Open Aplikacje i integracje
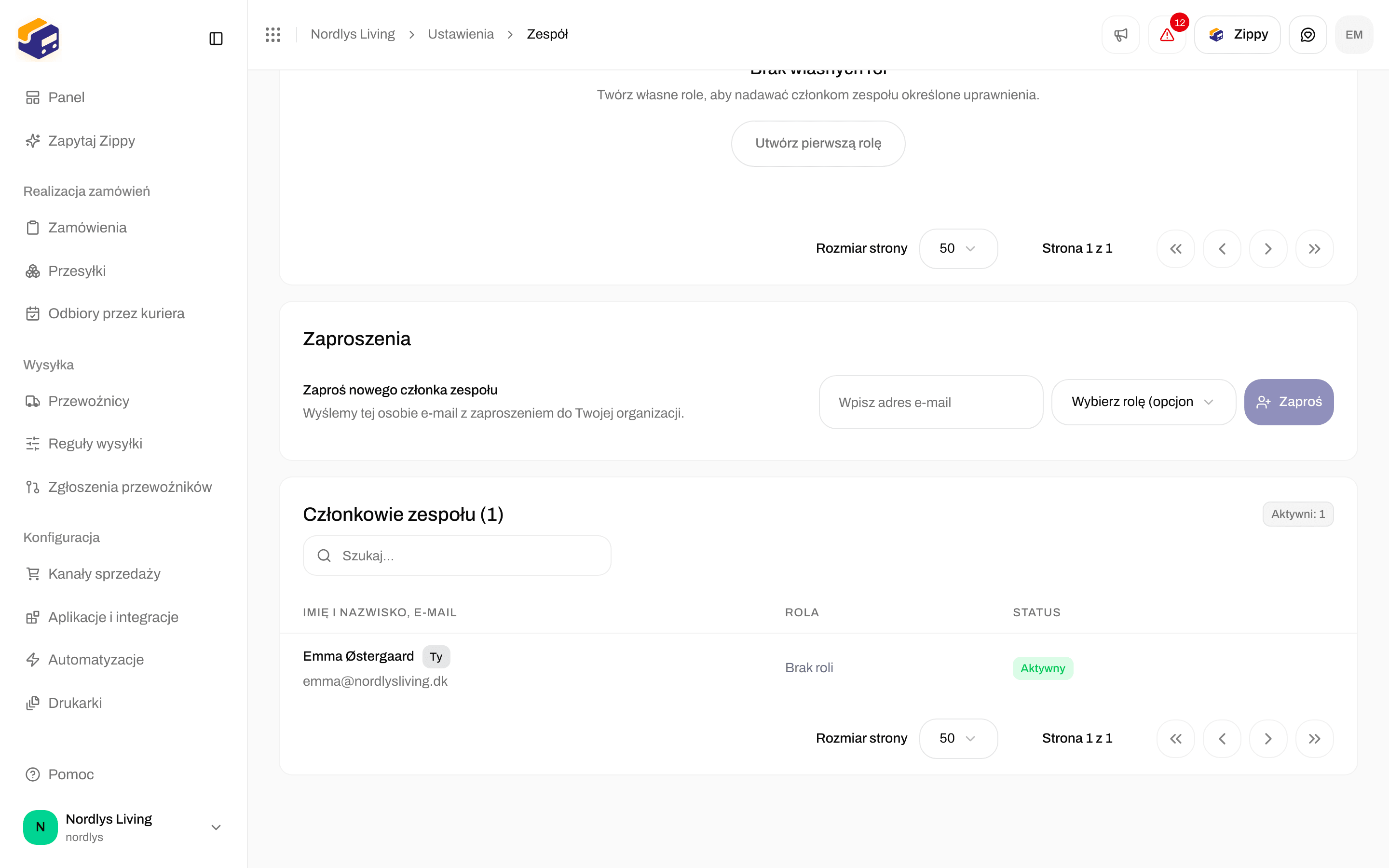Screen dimensions: 1389x868 (x=123, y=617)
